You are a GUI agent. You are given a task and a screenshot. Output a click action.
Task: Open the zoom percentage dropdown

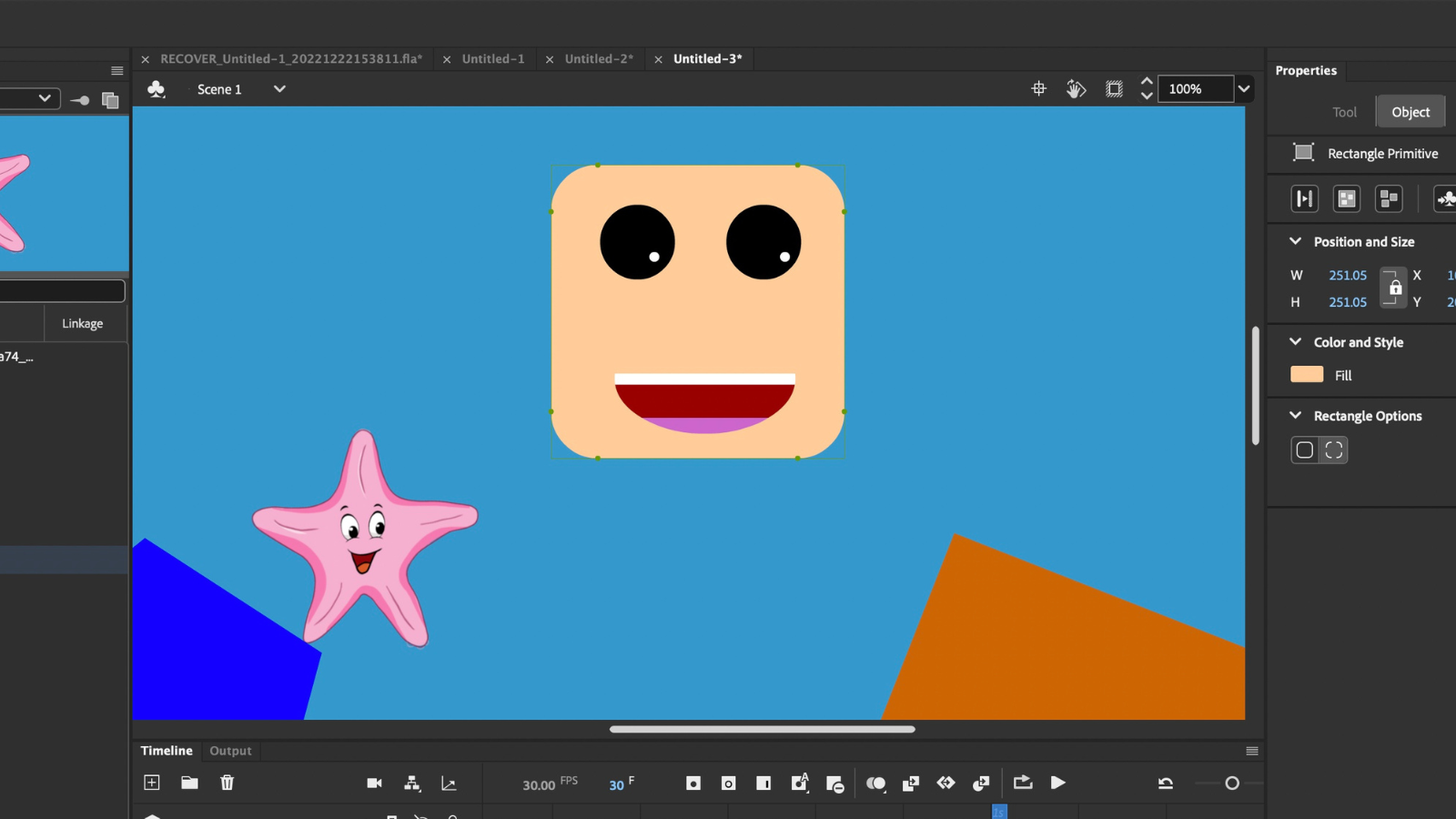pyautogui.click(x=1244, y=89)
